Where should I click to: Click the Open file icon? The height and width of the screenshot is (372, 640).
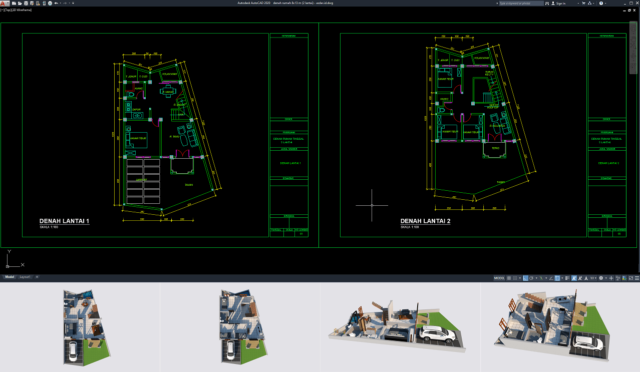pos(20,3)
